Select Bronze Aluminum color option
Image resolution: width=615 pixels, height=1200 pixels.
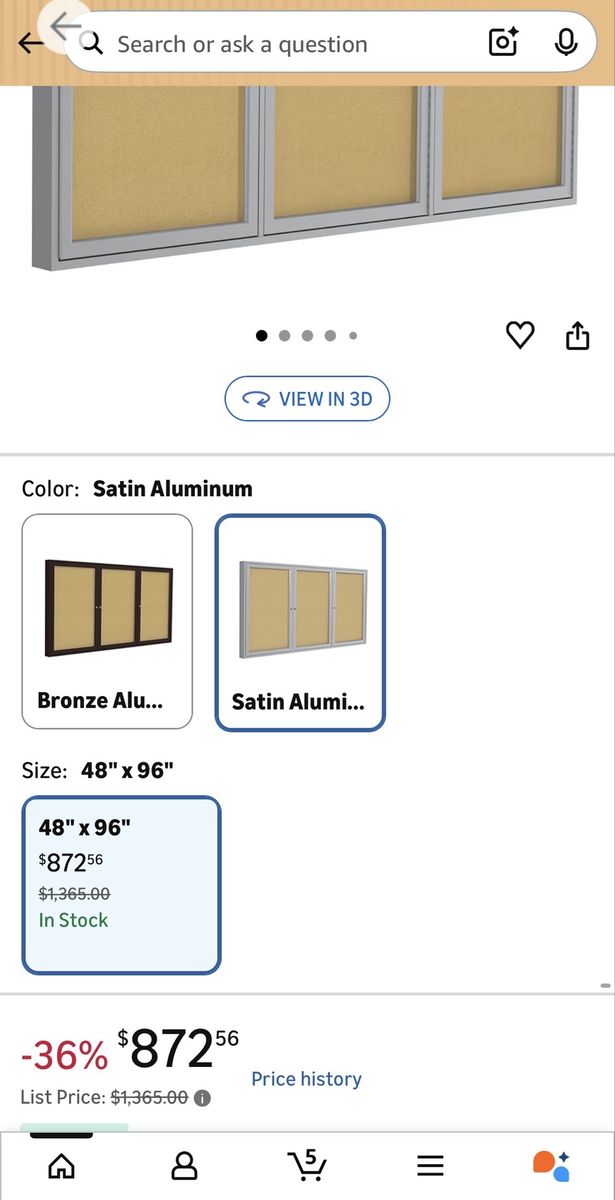click(107, 621)
